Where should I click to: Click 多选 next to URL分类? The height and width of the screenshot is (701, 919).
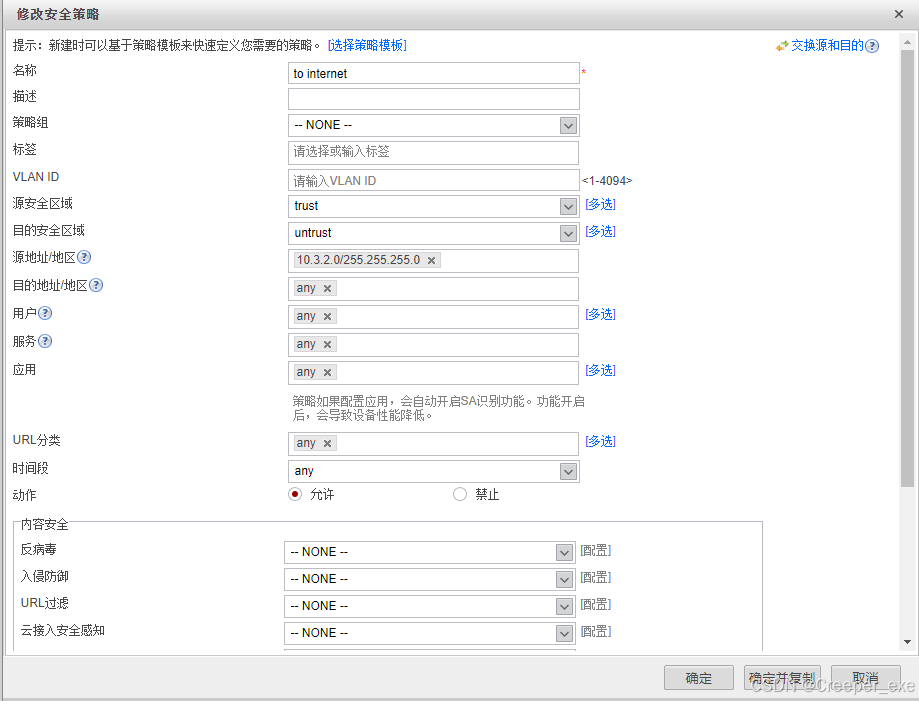pos(600,441)
